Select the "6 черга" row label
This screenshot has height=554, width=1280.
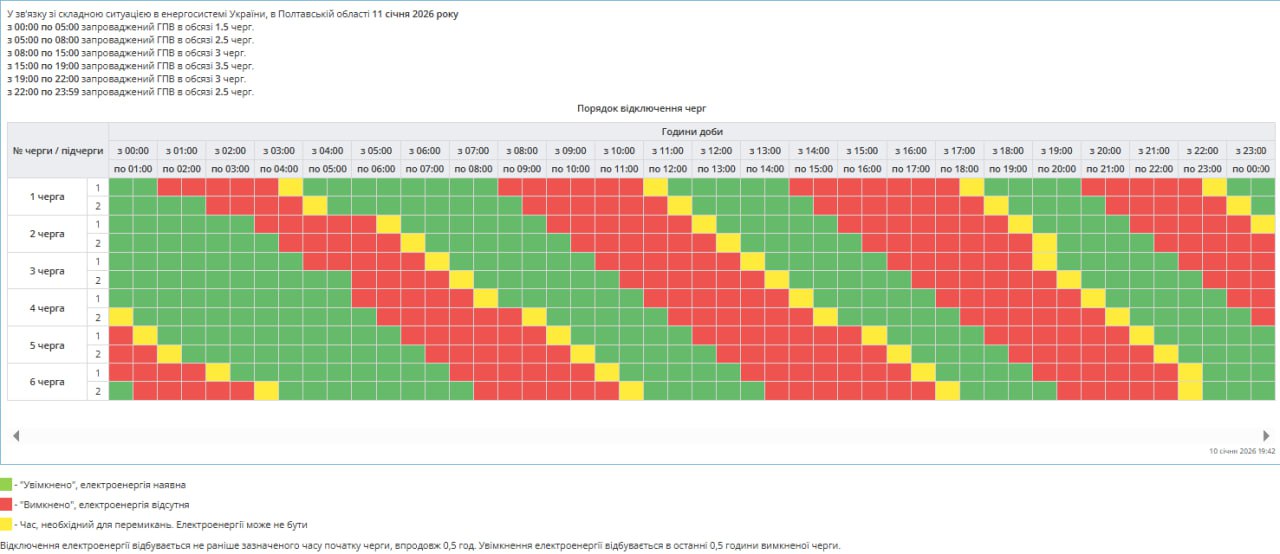pyautogui.click(x=47, y=382)
